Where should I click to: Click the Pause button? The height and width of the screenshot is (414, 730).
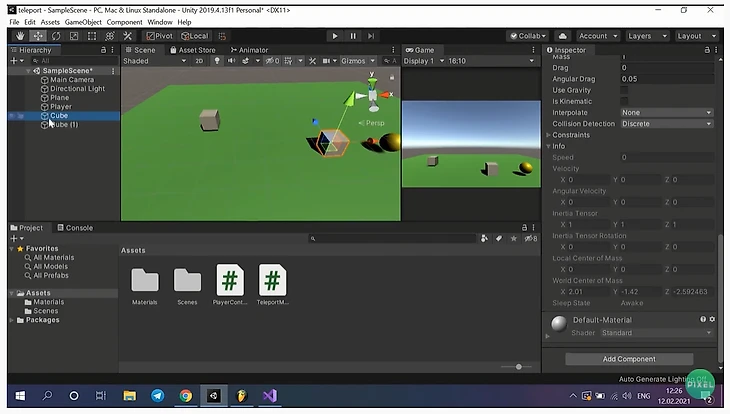(x=353, y=36)
